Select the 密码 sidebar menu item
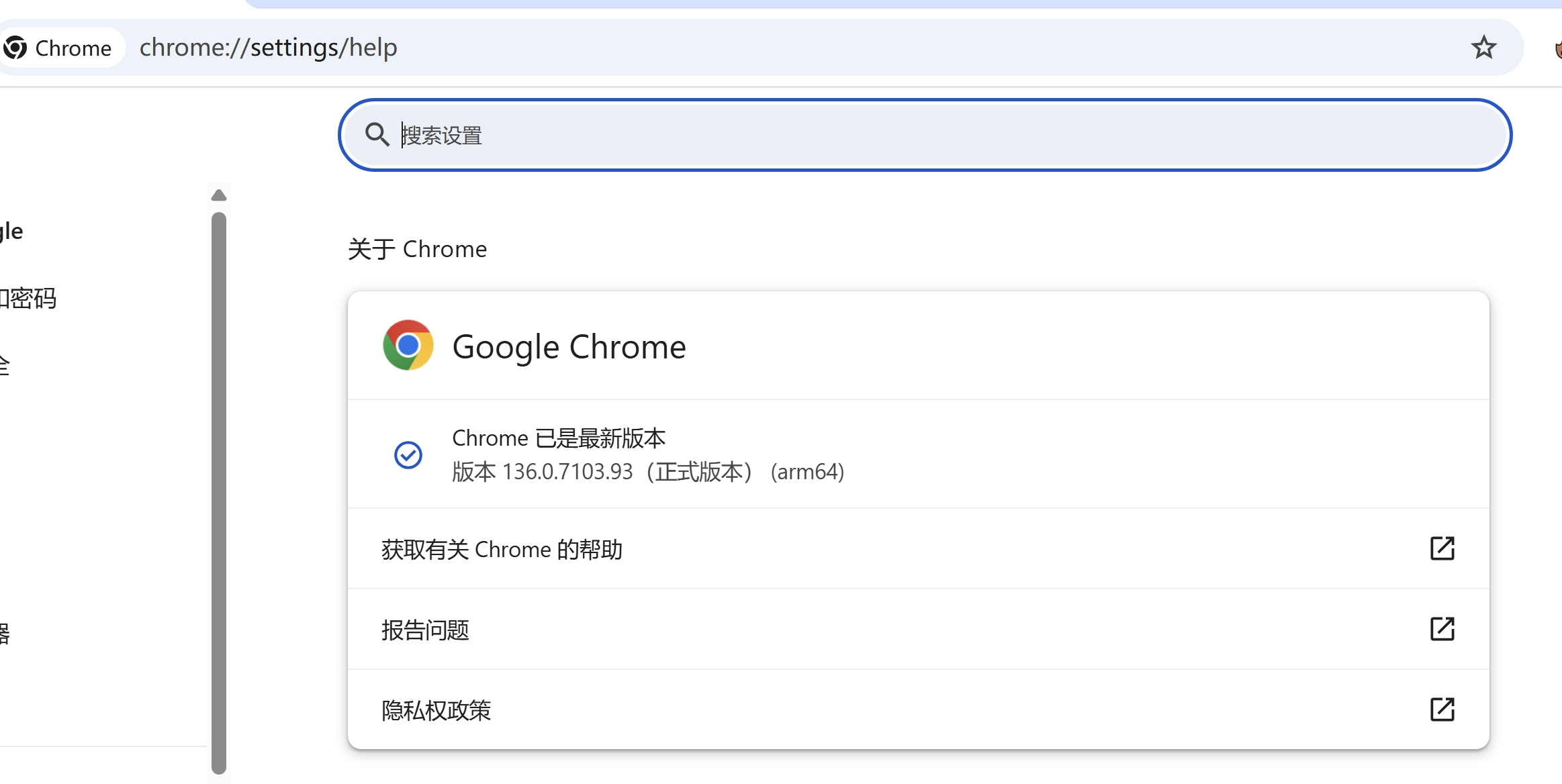Screen dimensions: 1562x784 28,298
